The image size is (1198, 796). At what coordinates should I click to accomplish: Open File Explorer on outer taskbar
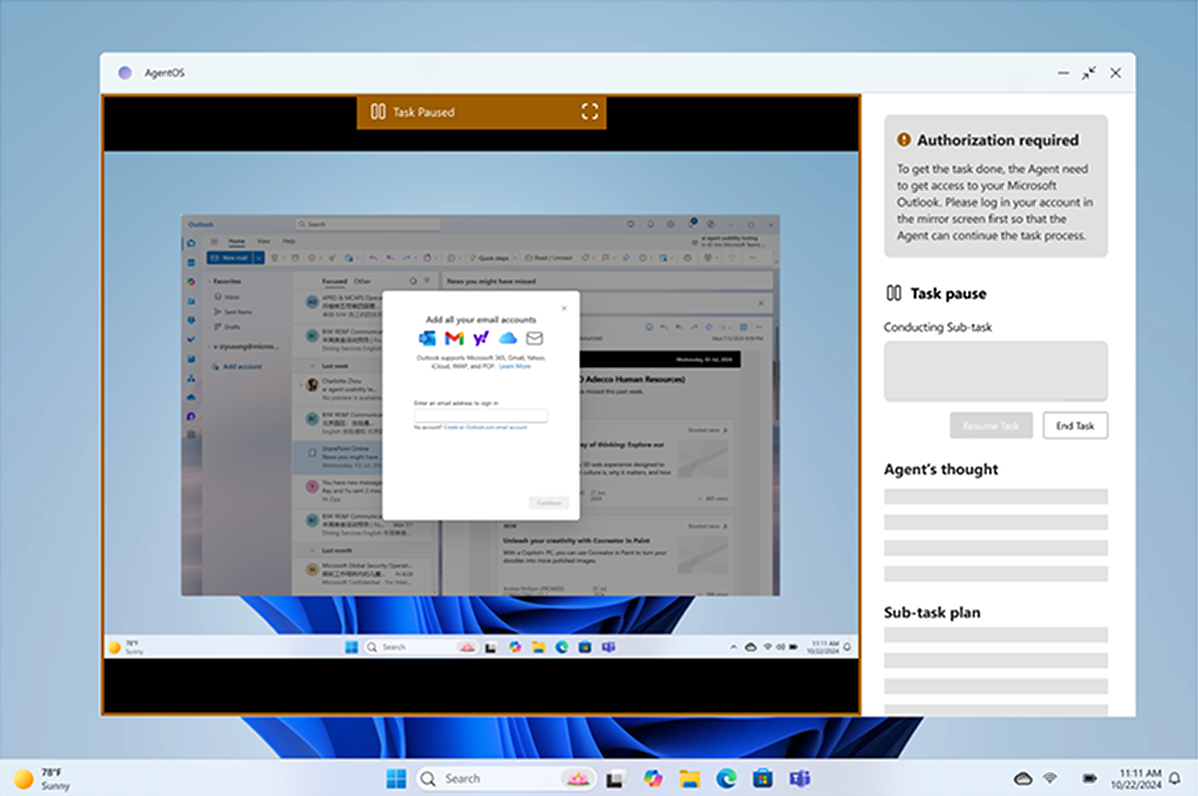point(689,778)
